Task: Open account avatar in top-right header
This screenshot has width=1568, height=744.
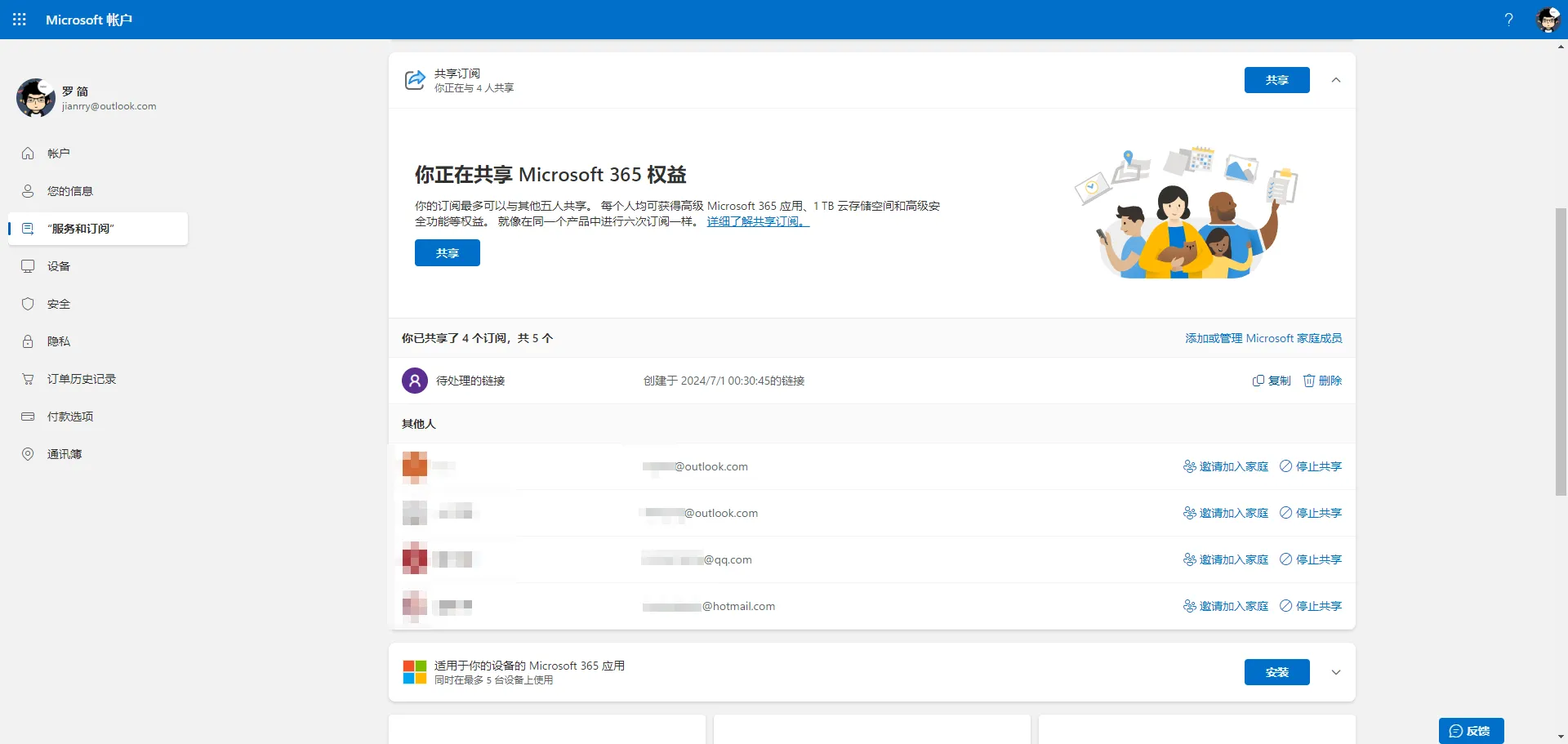Action: click(x=1548, y=20)
